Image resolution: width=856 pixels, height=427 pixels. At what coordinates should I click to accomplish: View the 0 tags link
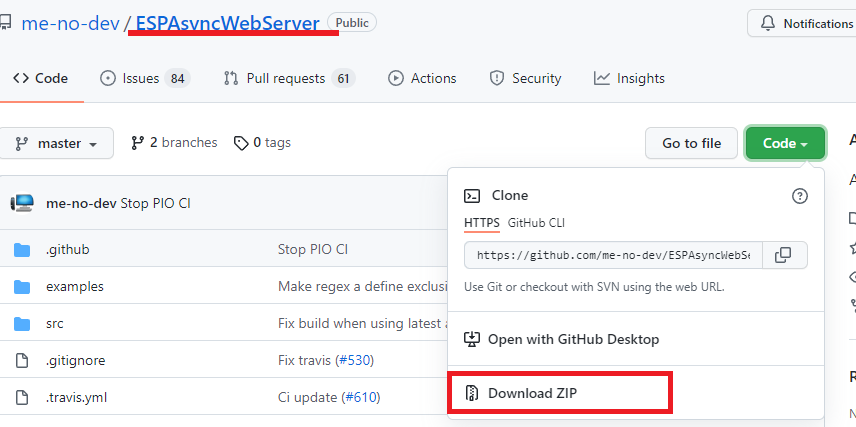(x=262, y=143)
